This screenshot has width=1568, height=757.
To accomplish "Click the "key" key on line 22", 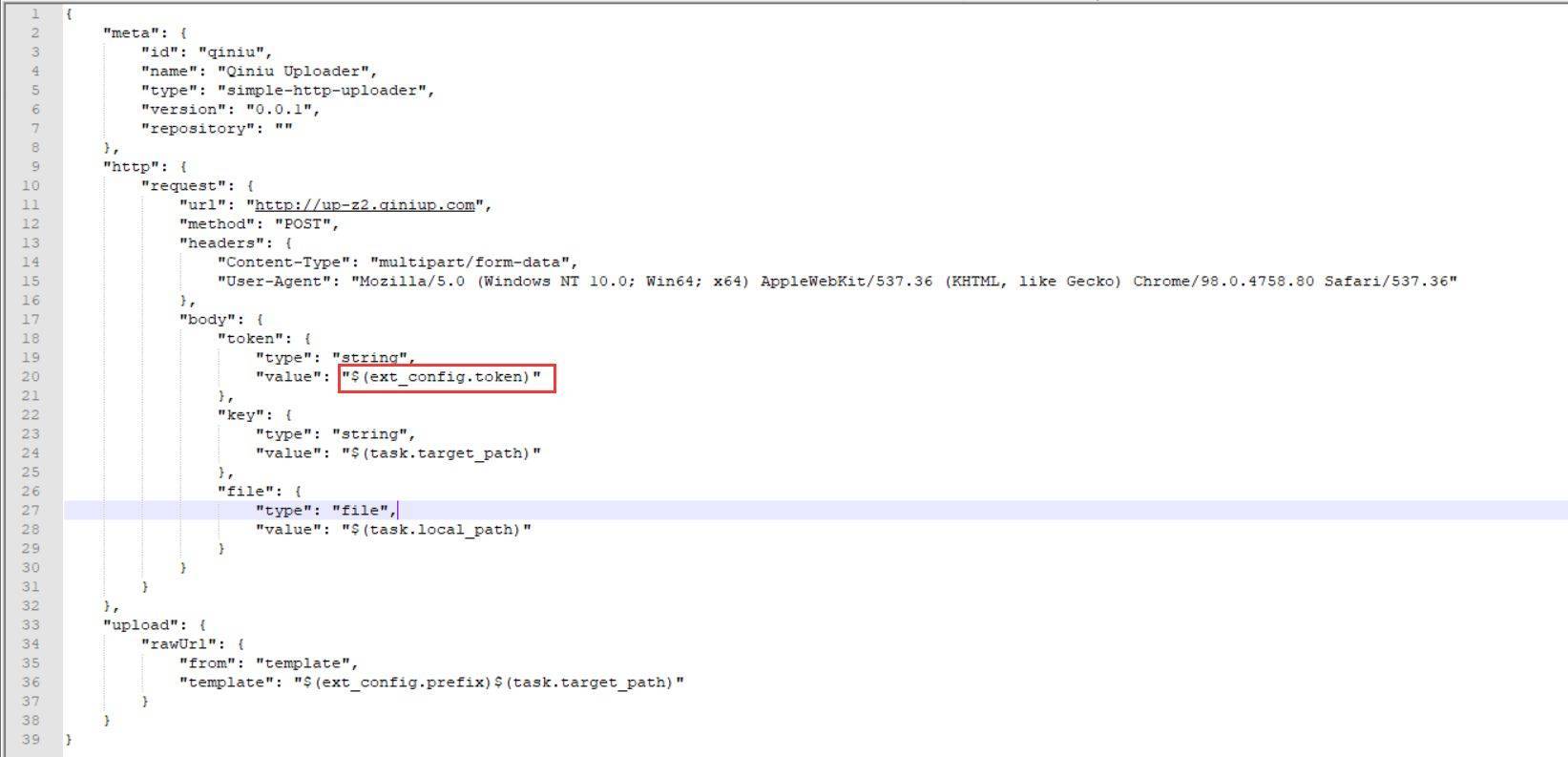I will coord(240,415).
